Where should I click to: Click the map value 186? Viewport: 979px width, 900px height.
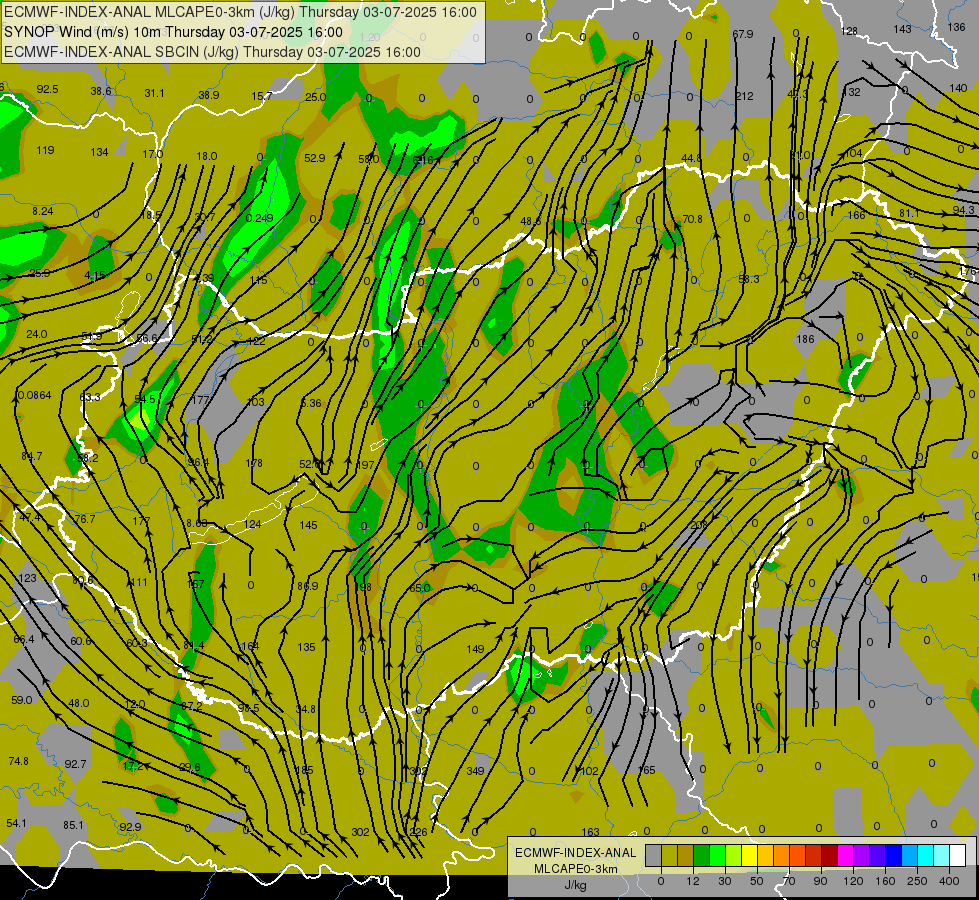coord(805,339)
